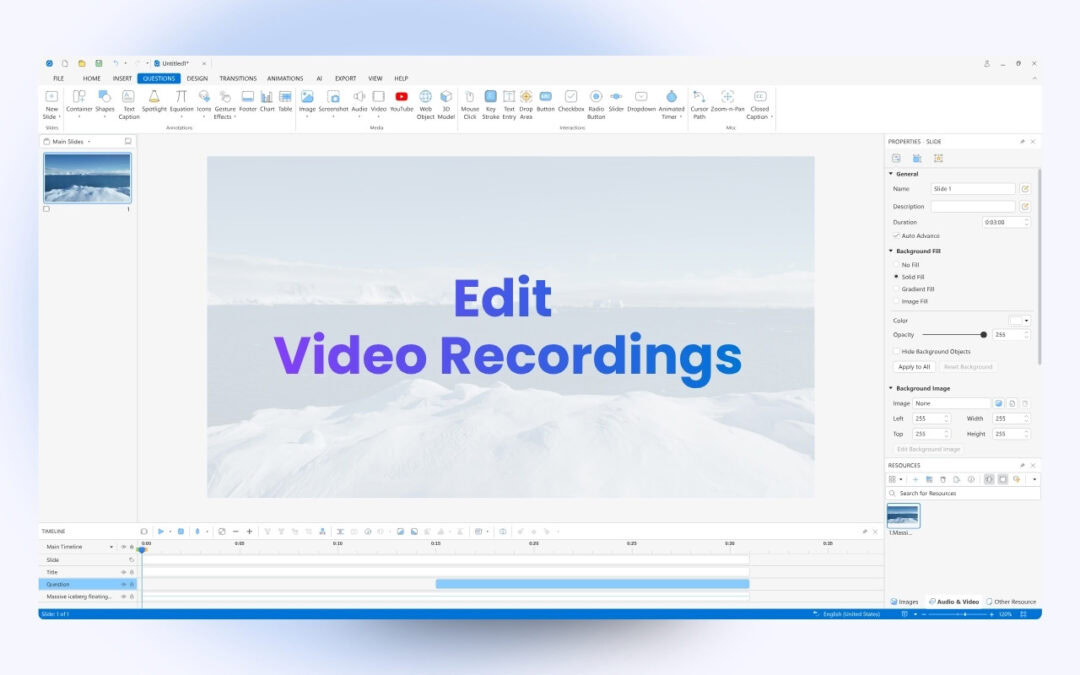Toggle visibility of the Title timeline track

[124, 572]
